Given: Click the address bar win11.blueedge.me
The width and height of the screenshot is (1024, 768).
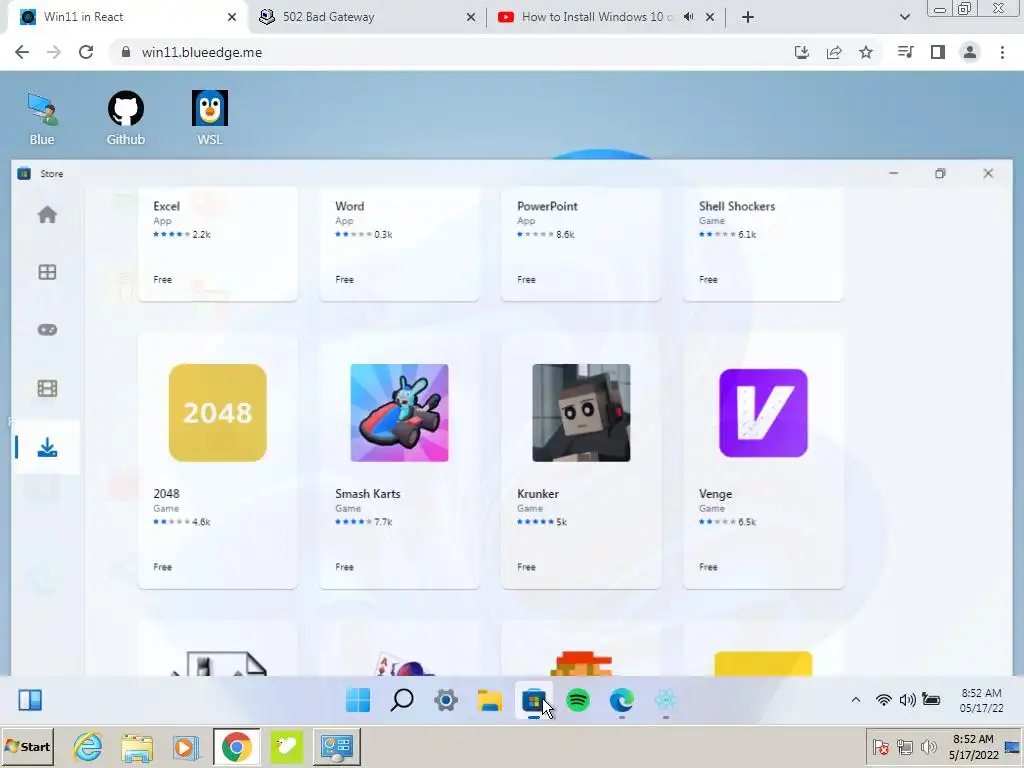Looking at the screenshot, I should pos(202,52).
